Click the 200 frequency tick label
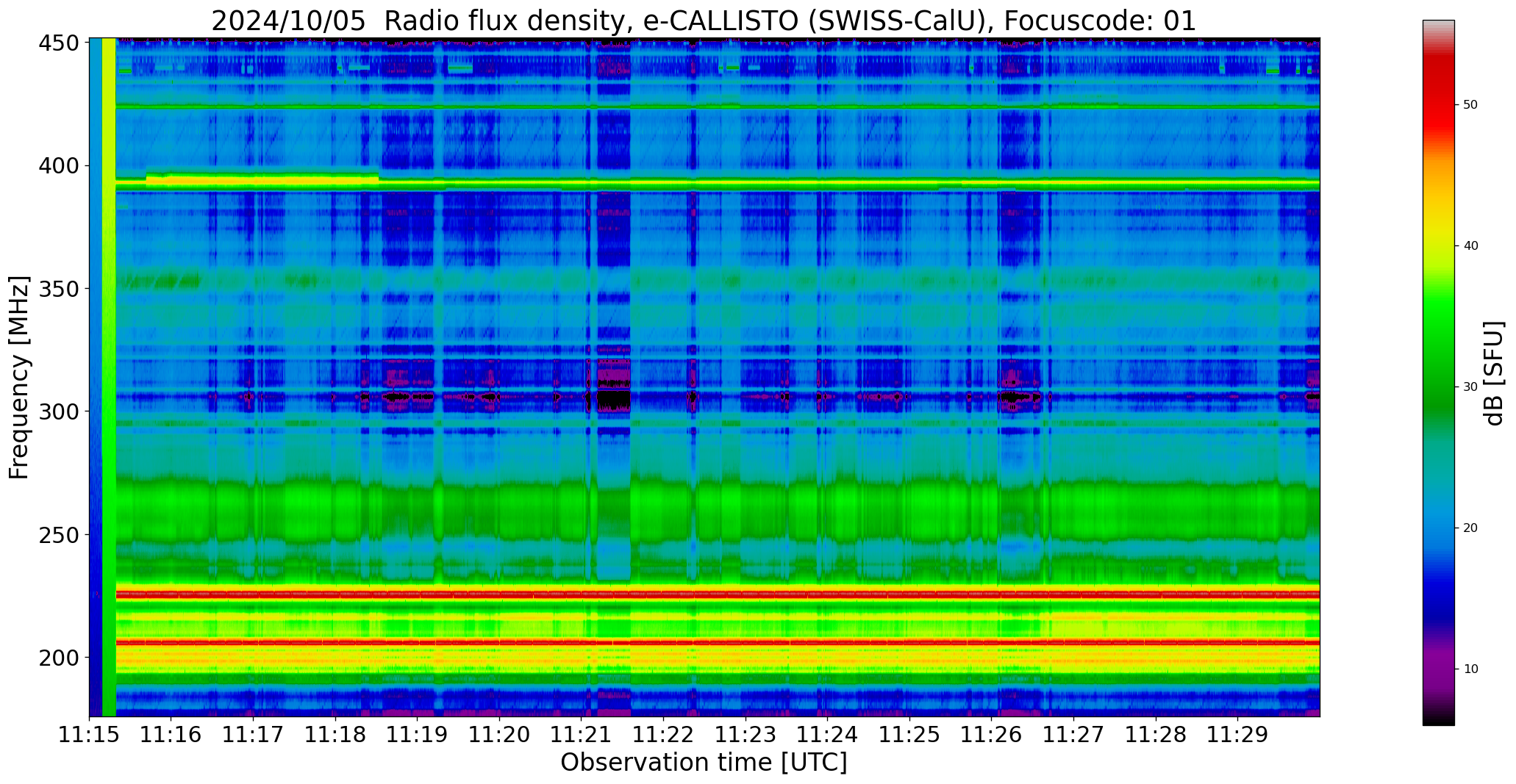Image resolution: width=1516 pixels, height=784 pixels. point(59,657)
